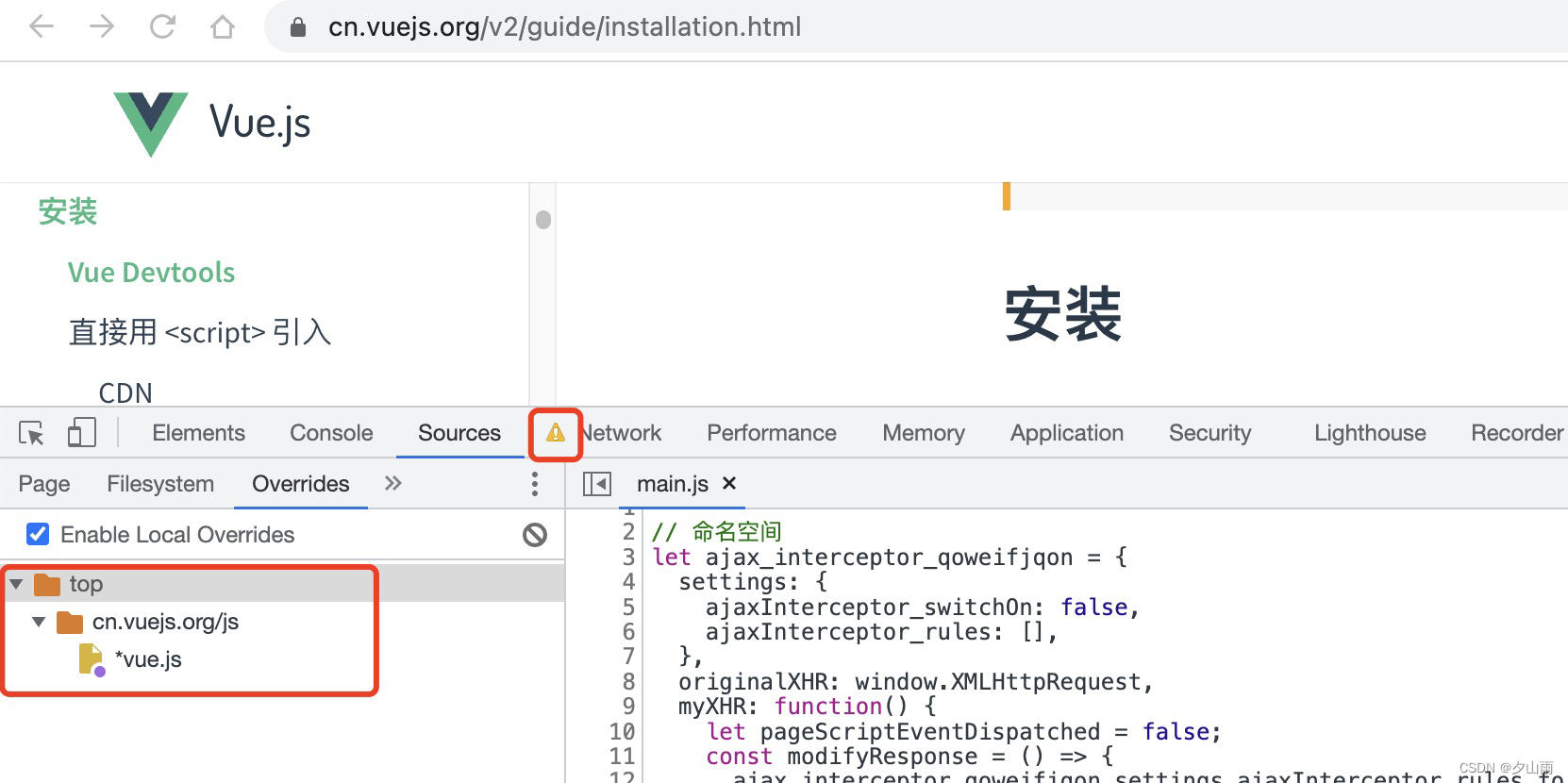
Task: Show more Sources navigator tabs chevron
Action: [x=393, y=483]
